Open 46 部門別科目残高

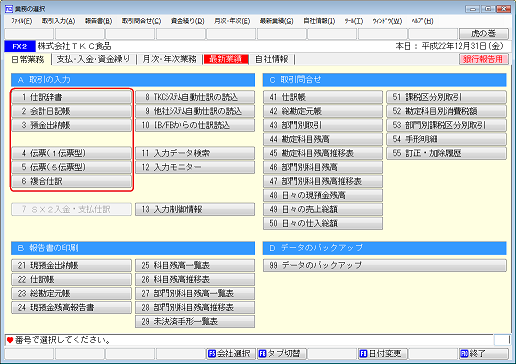click(323, 167)
